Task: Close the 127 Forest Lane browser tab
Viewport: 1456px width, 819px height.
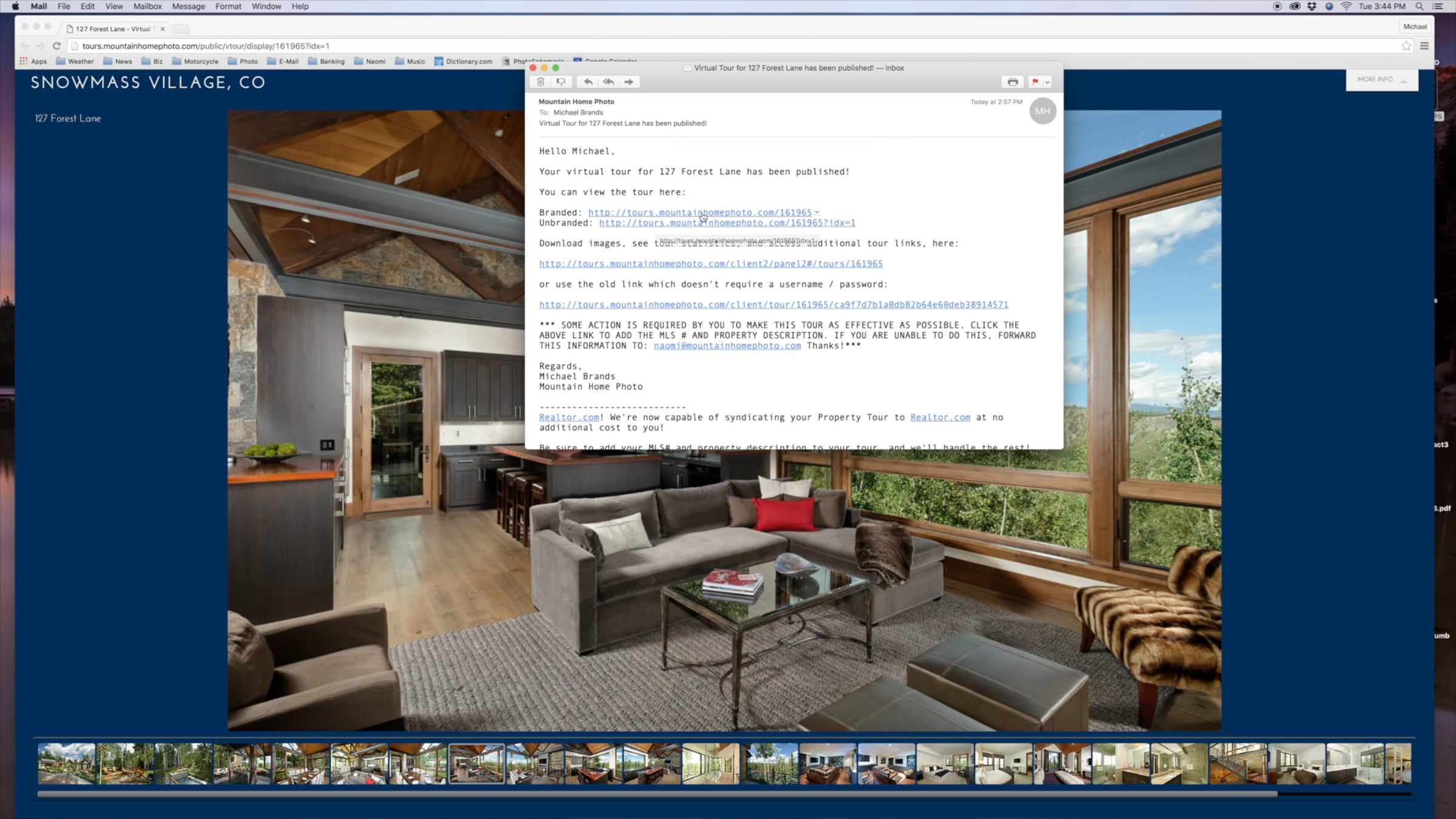Action: click(x=163, y=29)
